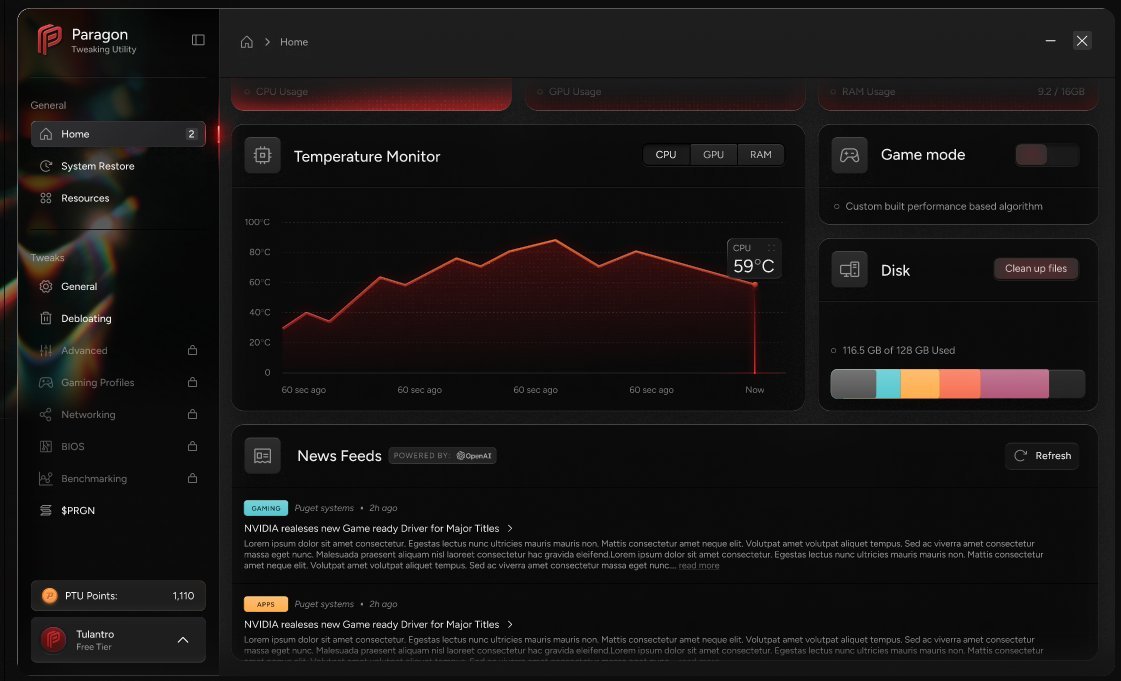Click the Tulantro user avatar
Screen dimensions: 1121x681
pos(53,640)
